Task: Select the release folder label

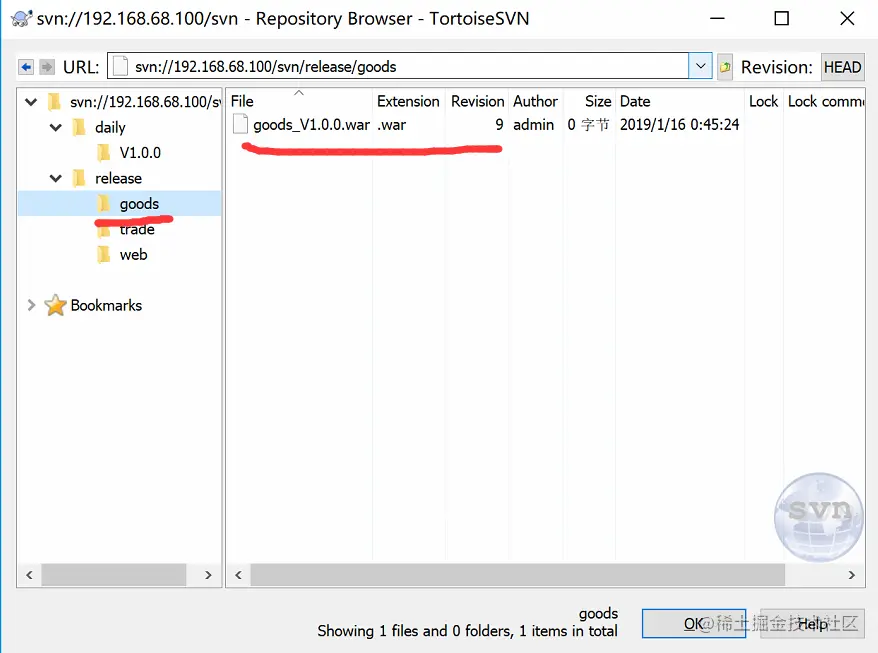Action: (118, 178)
